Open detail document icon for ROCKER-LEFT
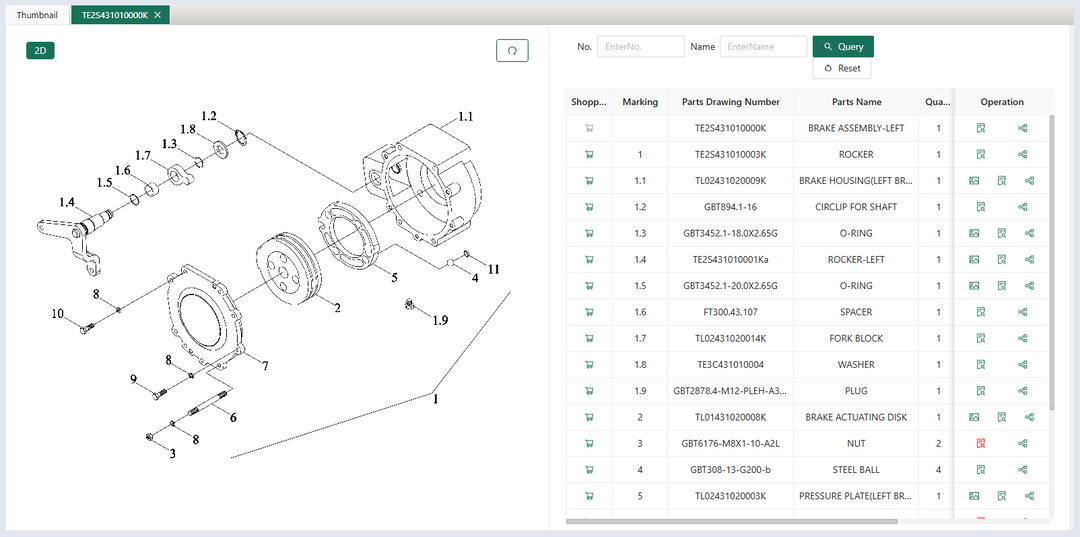The height and width of the screenshot is (537, 1080). [1001, 259]
